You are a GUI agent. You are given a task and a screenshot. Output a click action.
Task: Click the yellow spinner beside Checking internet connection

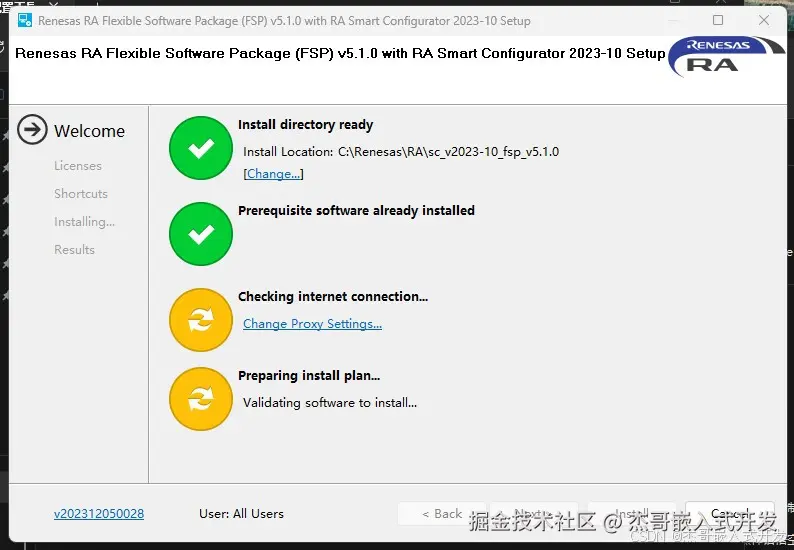coord(201,320)
